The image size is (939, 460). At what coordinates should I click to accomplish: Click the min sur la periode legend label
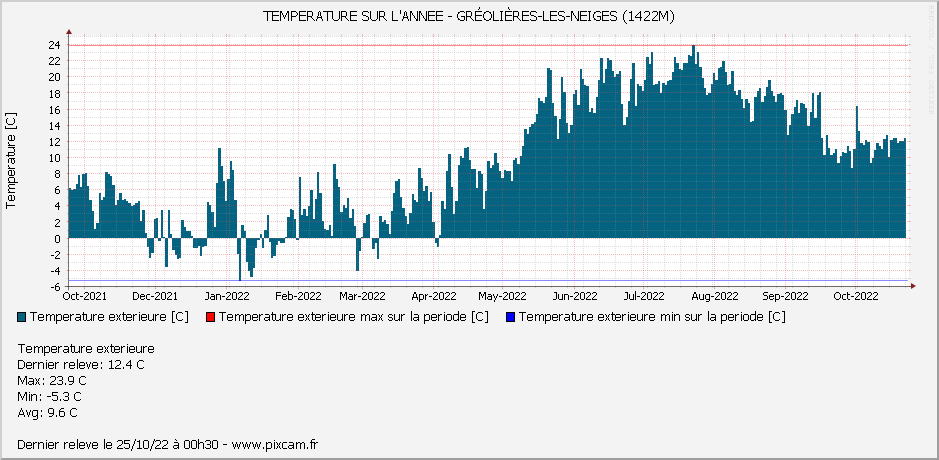click(x=652, y=317)
